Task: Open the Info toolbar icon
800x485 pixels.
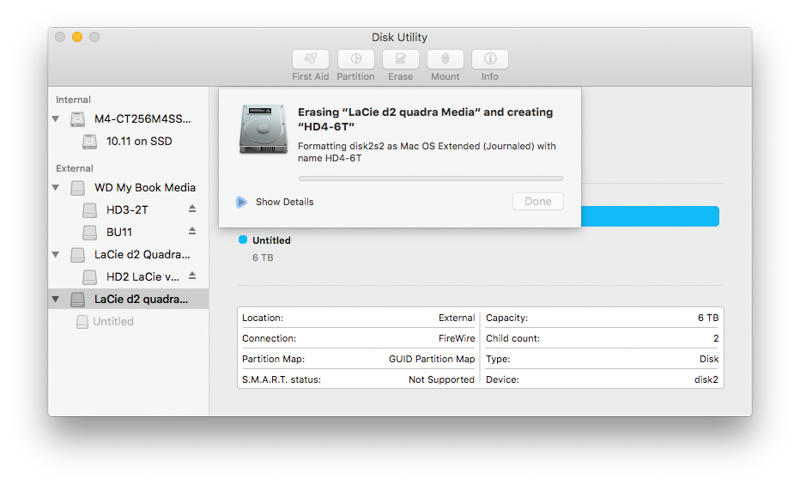Action: tap(490, 59)
